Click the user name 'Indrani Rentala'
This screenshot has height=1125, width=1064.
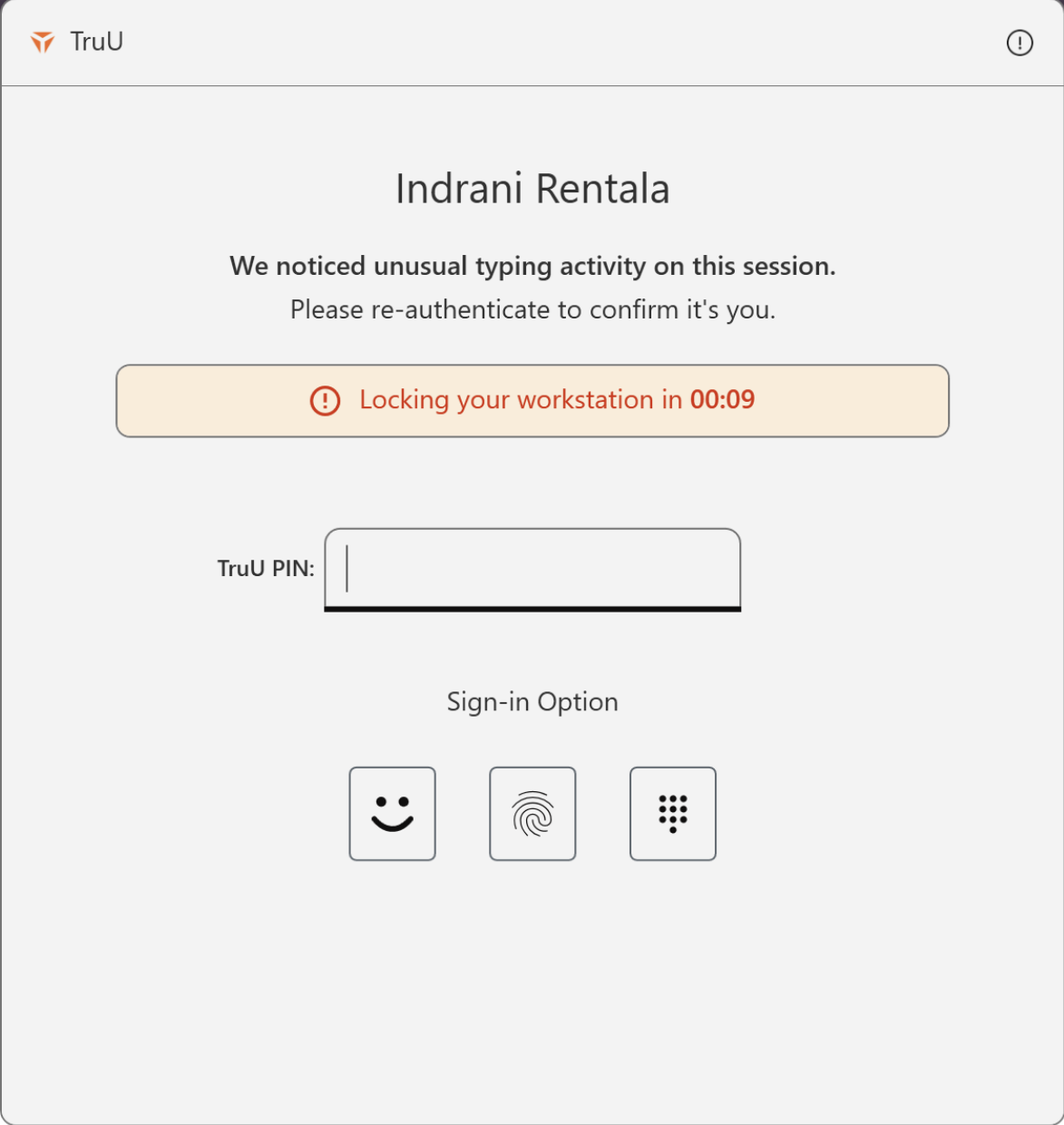click(x=532, y=189)
